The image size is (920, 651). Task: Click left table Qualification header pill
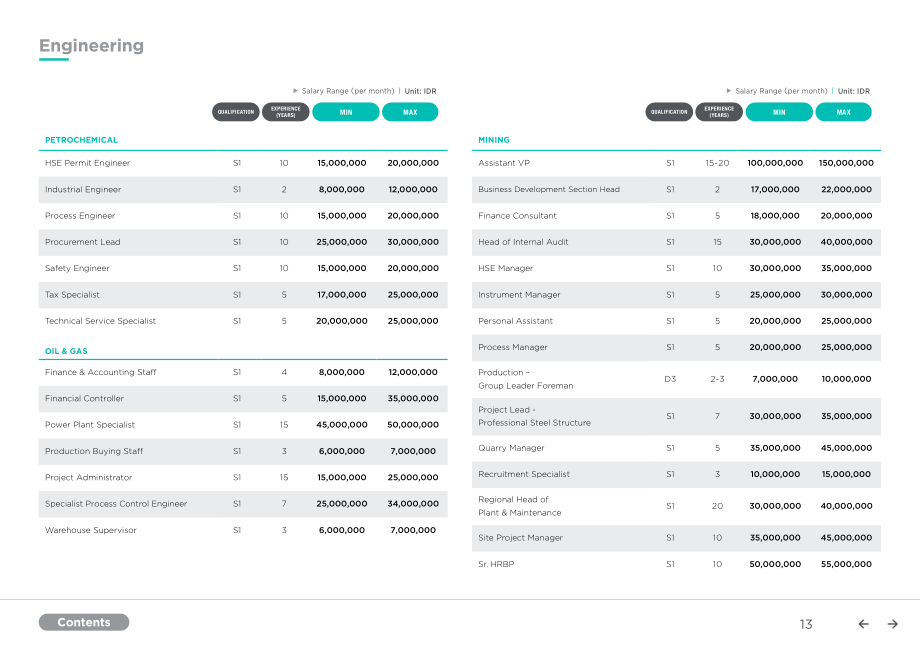pos(236,112)
